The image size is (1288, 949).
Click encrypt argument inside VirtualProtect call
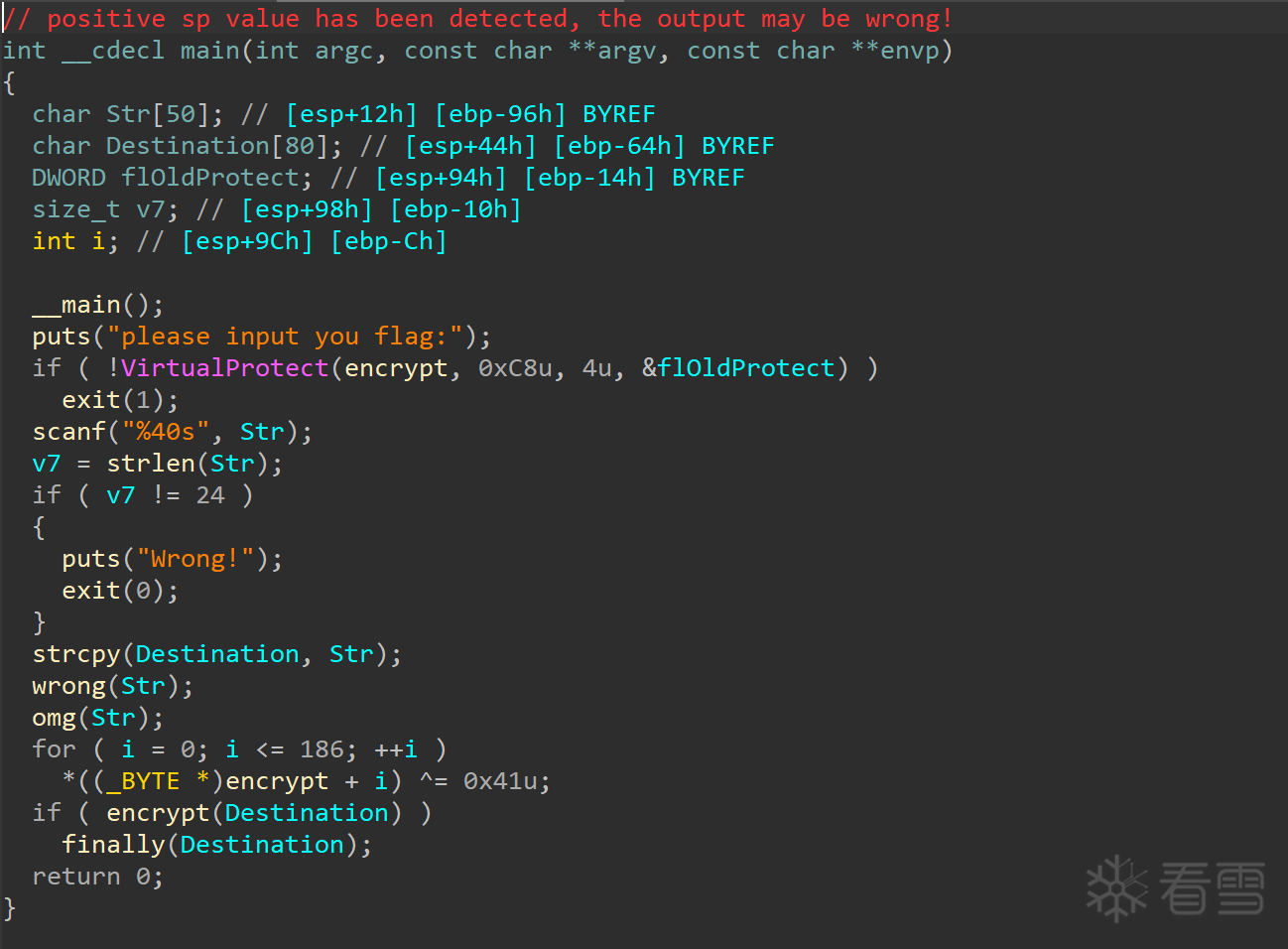tap(396, 368)
